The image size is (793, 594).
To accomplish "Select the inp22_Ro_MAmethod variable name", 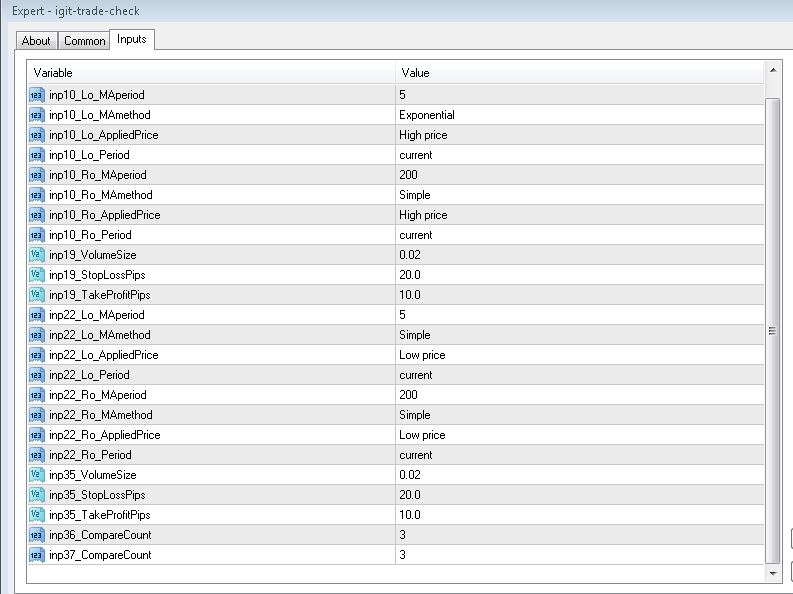I will coord(101,415).
